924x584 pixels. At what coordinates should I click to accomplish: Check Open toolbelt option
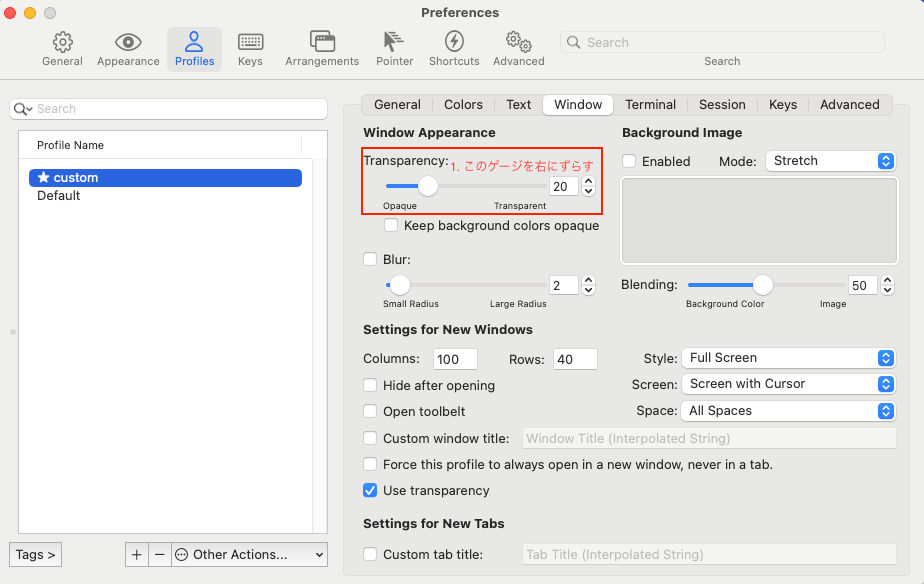coord(370,411)
